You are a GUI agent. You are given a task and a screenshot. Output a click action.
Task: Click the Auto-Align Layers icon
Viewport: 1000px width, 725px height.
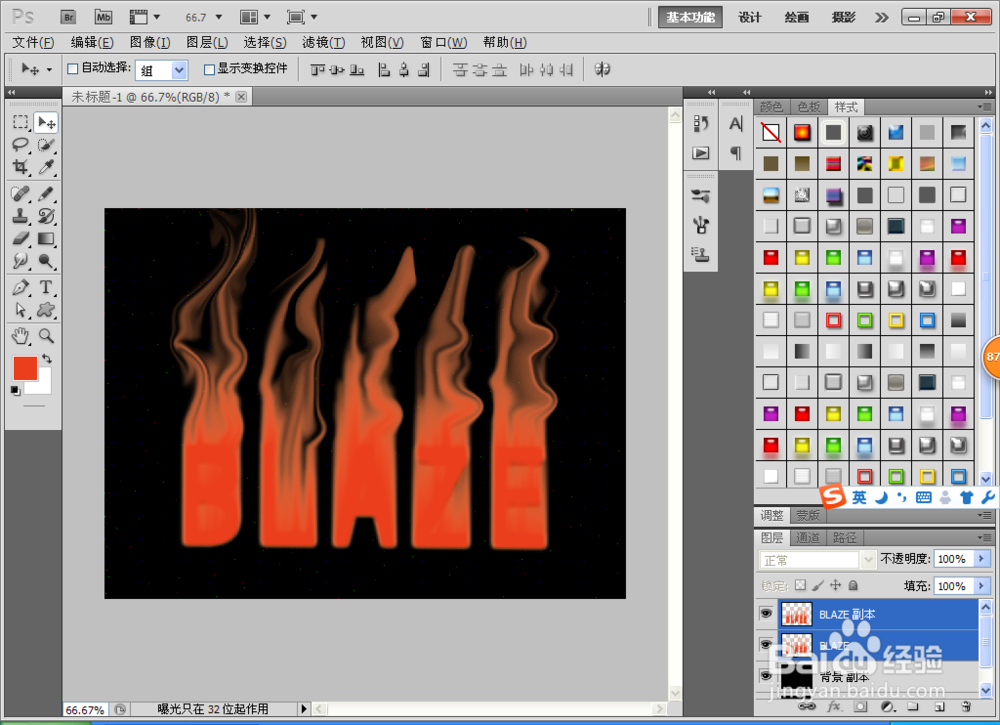click(602, 69)
